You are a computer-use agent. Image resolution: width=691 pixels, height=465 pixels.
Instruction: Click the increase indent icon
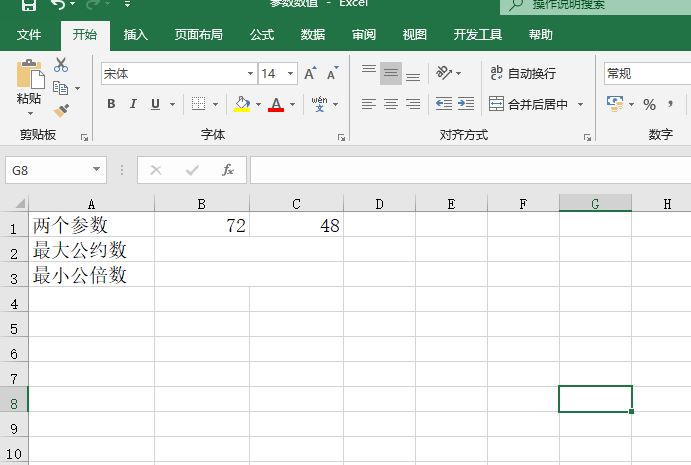click(466, 104)
